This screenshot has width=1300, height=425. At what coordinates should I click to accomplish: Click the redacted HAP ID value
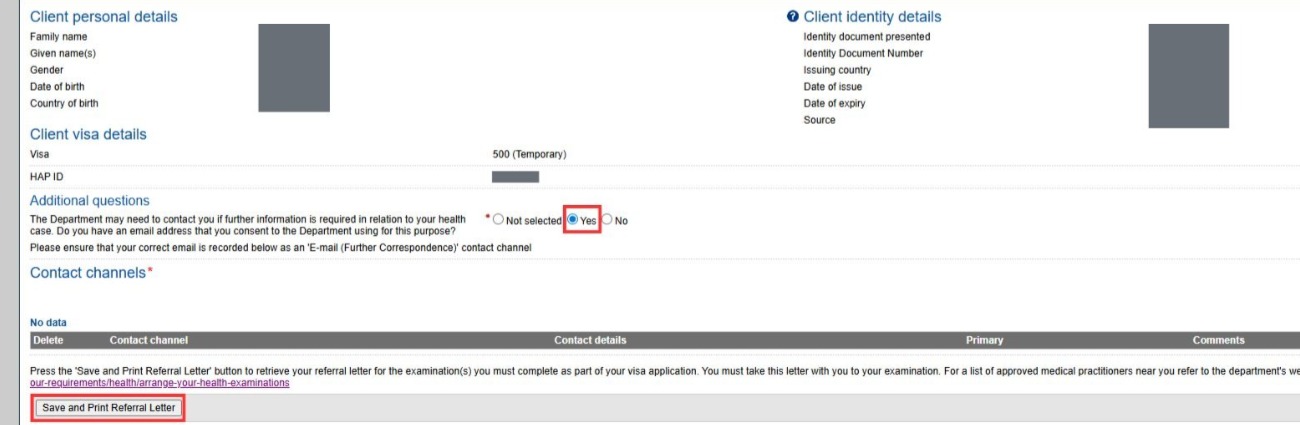click(515, 177)
